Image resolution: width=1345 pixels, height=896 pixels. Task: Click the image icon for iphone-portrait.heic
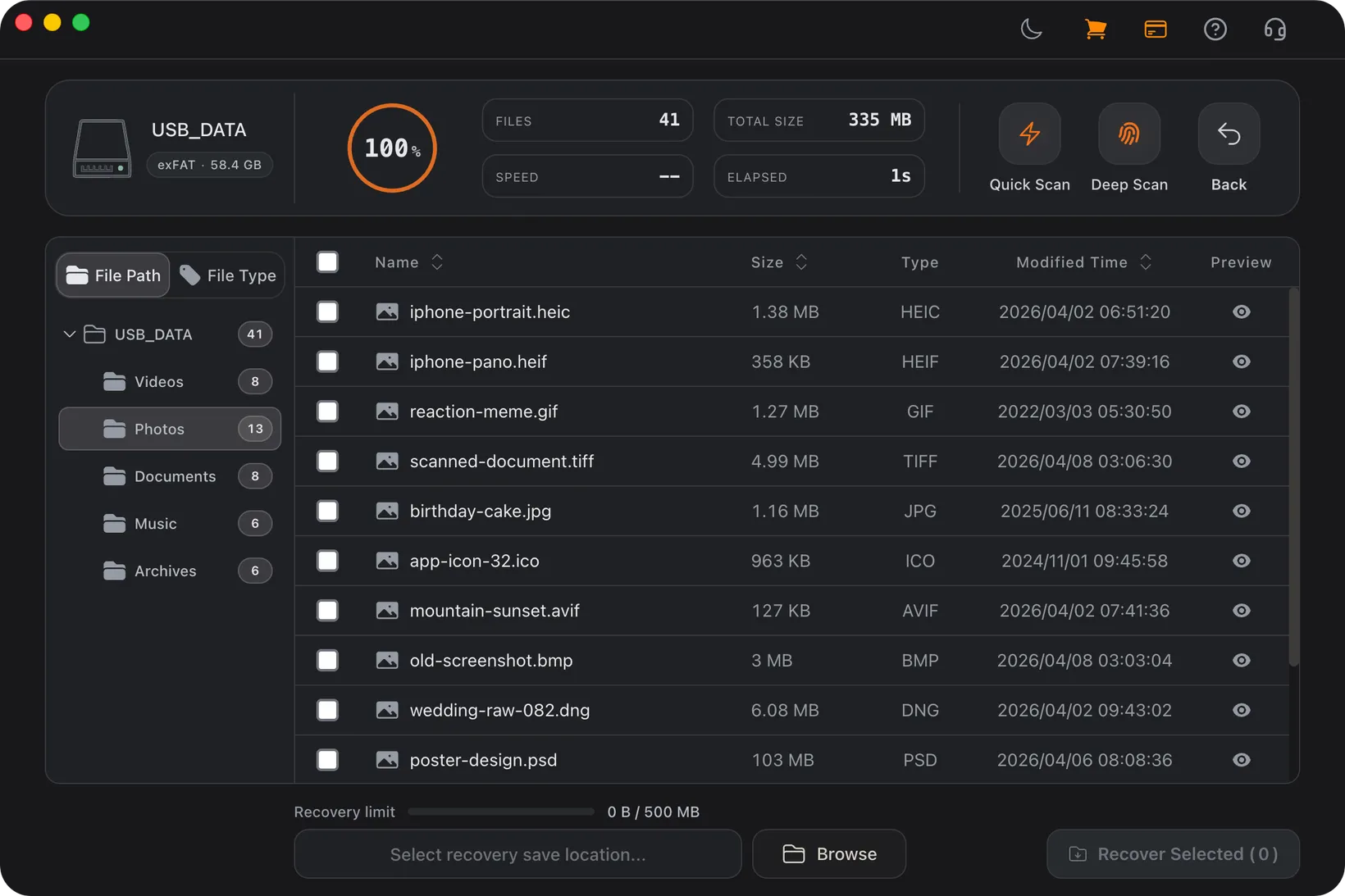[387, 312]
